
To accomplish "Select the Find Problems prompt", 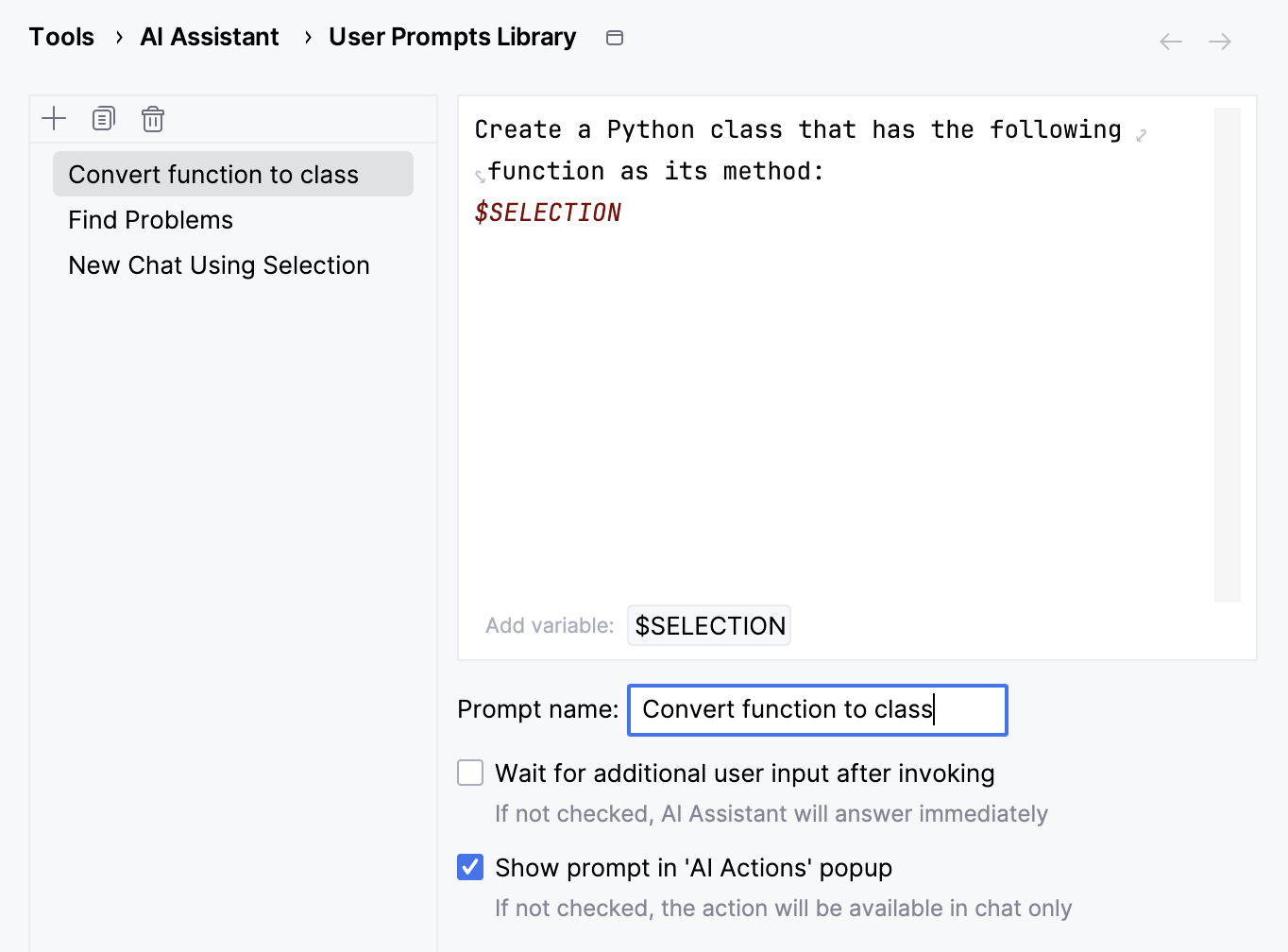I will (149, 219).
